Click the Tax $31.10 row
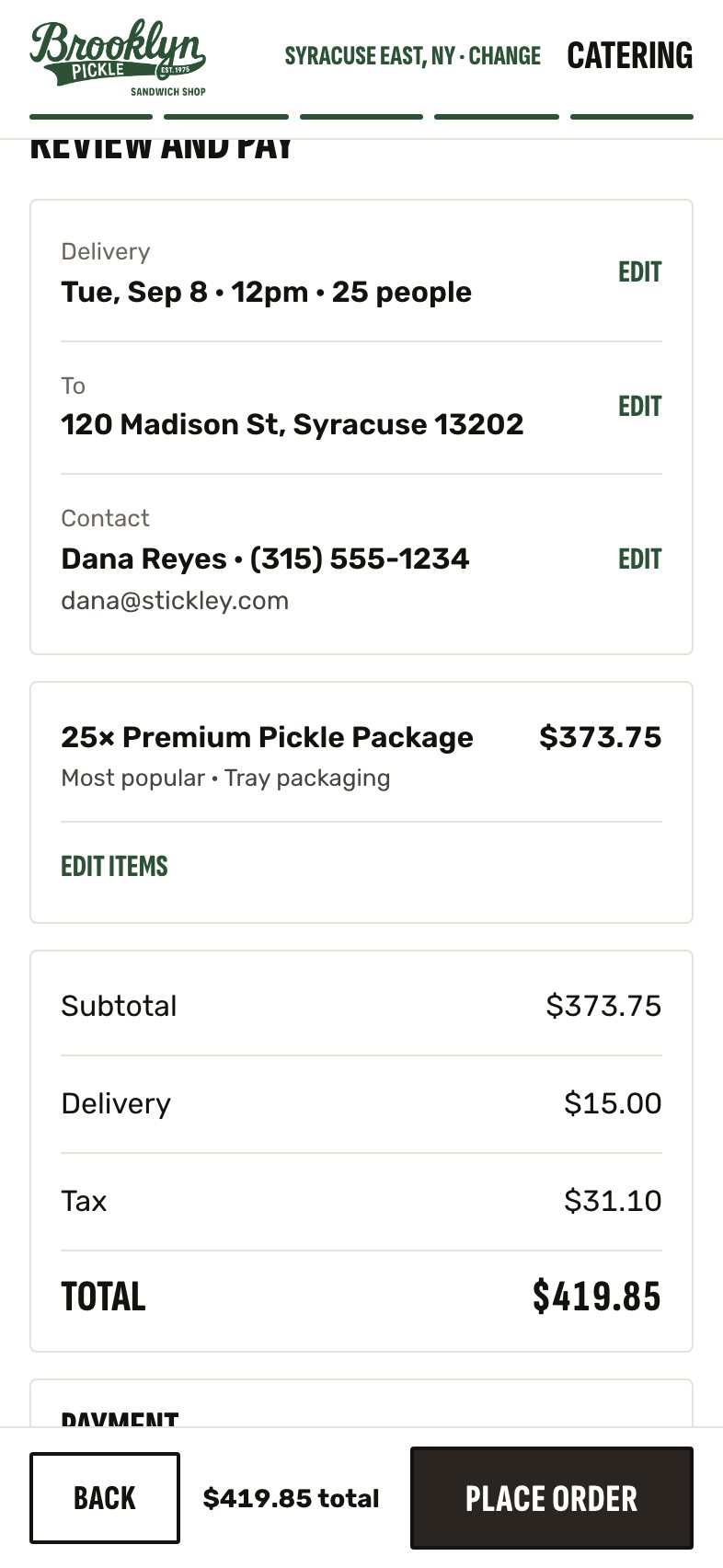 click(x=361, y=1202)
